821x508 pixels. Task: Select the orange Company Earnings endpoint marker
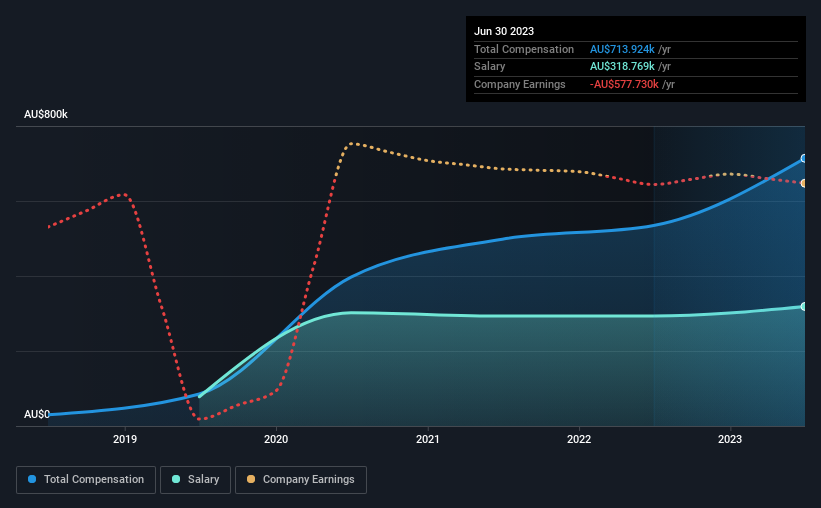804,183
